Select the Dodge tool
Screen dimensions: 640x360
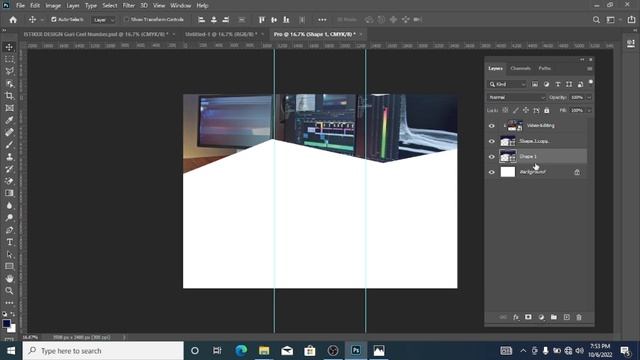(9, 218)
